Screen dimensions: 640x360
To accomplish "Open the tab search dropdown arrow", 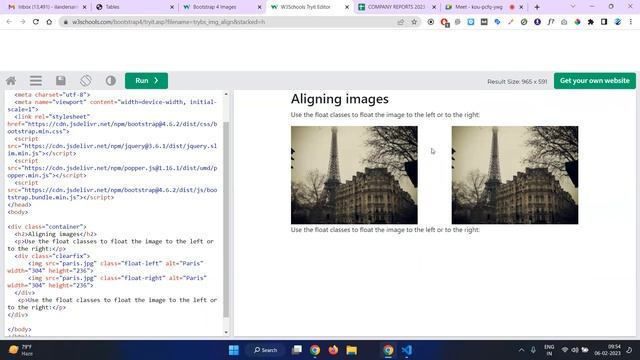I will (573, 7).
